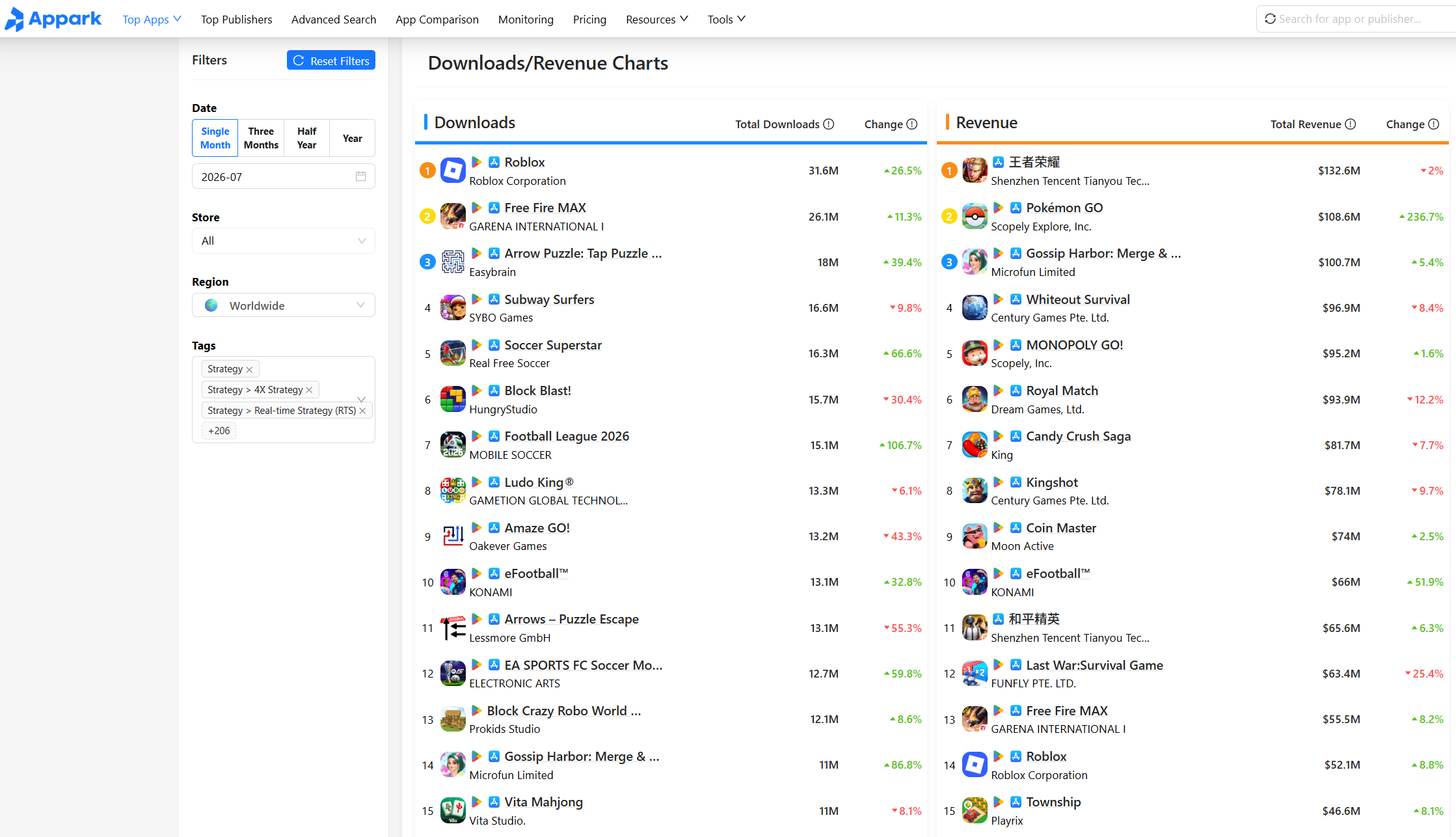The width and height of the screenshot is (1456, 837).
Task: Open the Gossip Harbor revenue entry link
Action: click(1103, 253)
